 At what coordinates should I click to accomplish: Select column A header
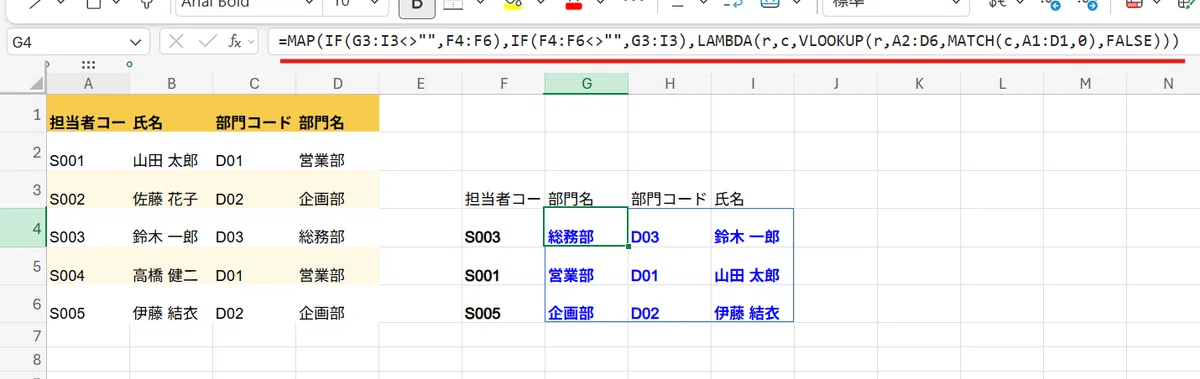pos(88,84)
